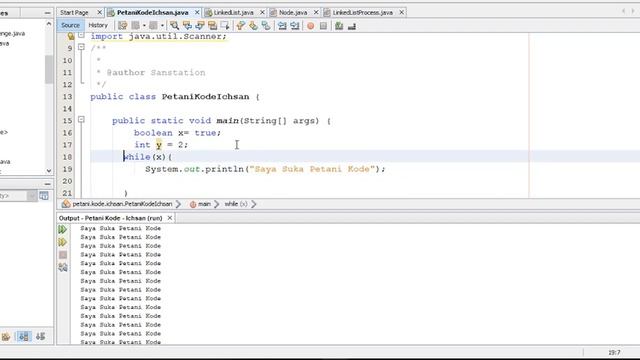Viewport: 640px width, 360px height.
Task: Click the class icon in the breadcrumb bar
Action: [x=66, y=204]
